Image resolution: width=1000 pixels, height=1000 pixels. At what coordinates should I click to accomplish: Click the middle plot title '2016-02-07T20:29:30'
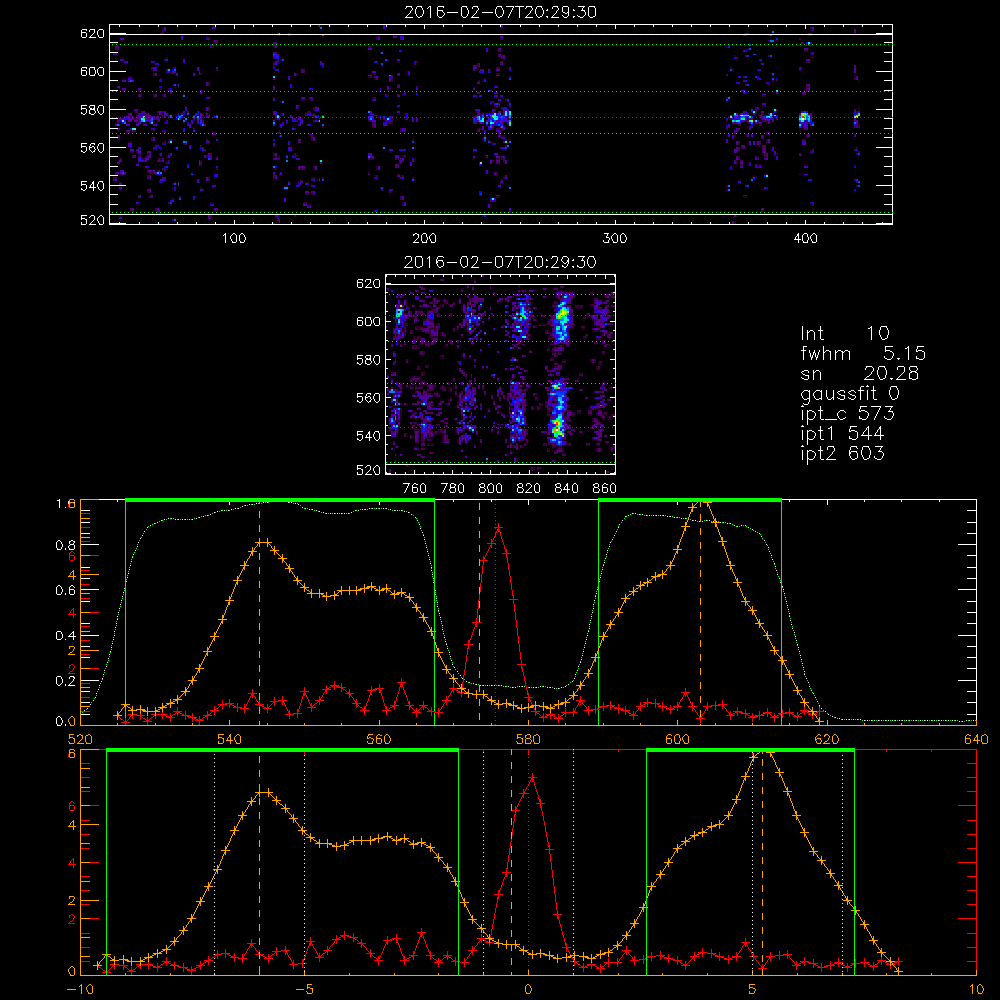click(x=500, y=262)
